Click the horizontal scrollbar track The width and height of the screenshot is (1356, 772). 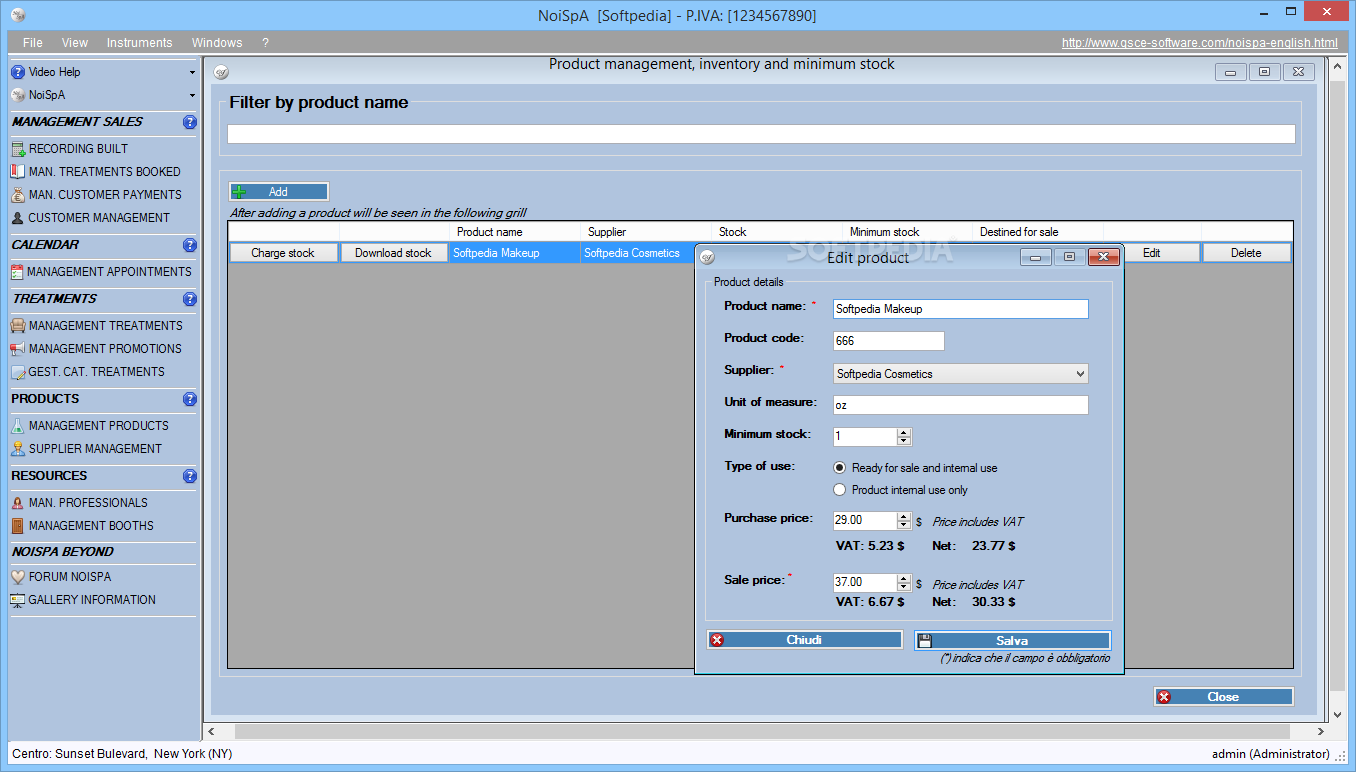(768, 732)
